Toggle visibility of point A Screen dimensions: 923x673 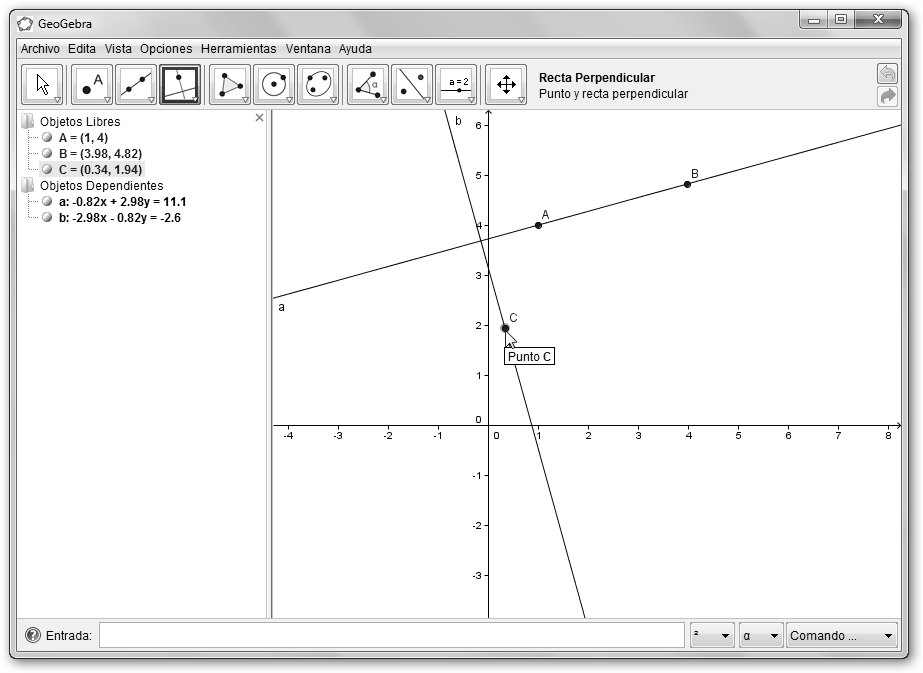[x=47, y=138]
